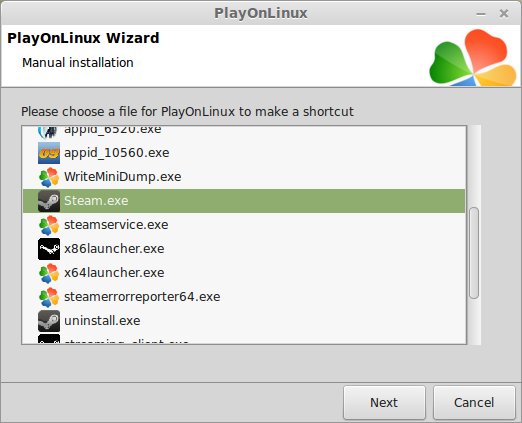
Task: Minimize the PlayOnLinux window
Action: (x=481, y=14)
